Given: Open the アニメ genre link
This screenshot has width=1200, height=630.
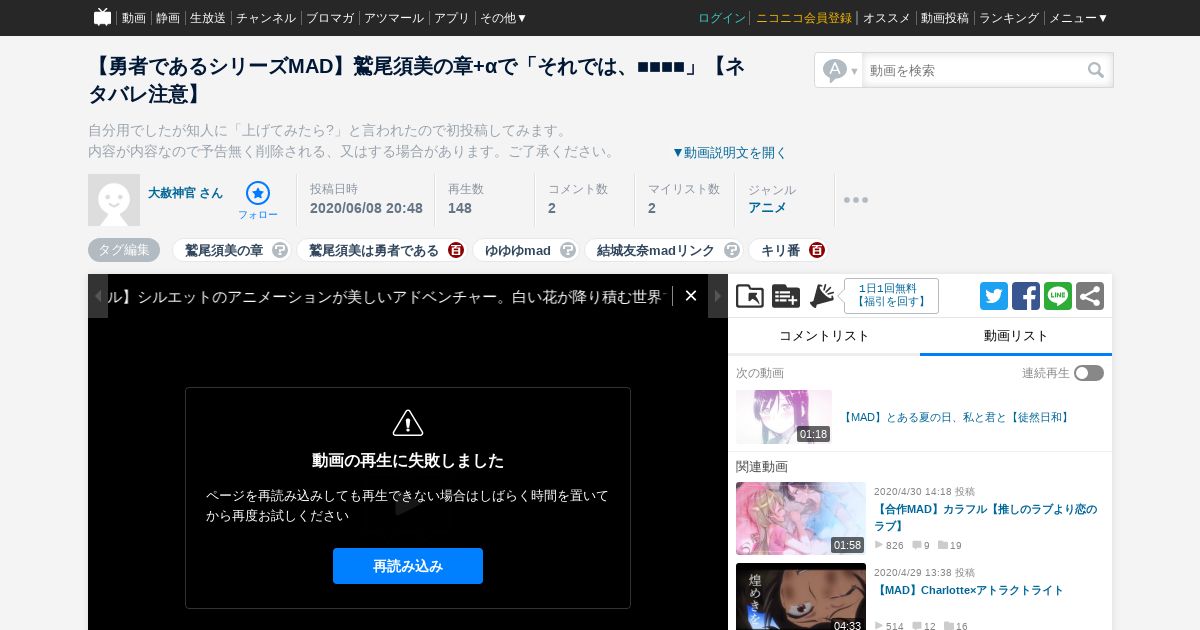Looking at the screenshot, I should pyautogui.click(x=767, y=207).
